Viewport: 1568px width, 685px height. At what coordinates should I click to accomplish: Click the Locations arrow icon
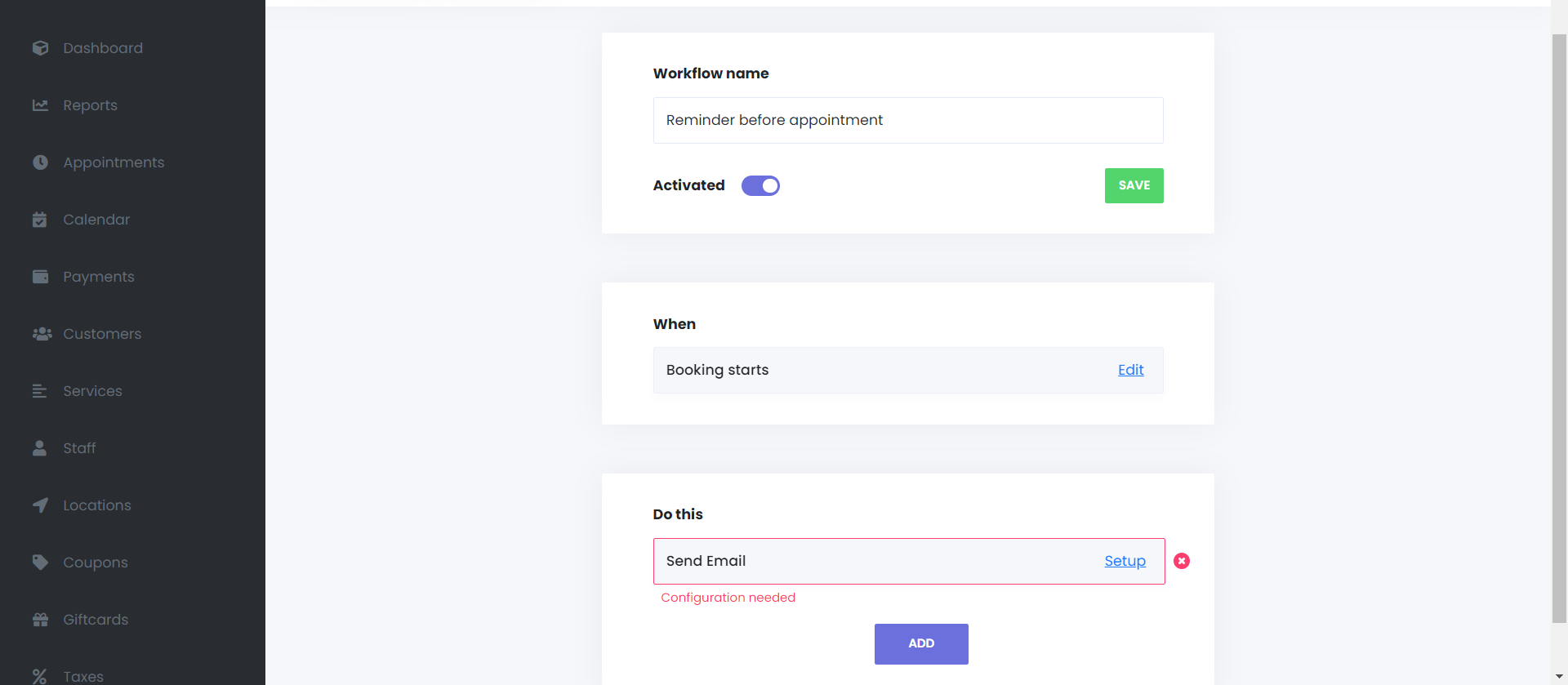coord(40,505)
